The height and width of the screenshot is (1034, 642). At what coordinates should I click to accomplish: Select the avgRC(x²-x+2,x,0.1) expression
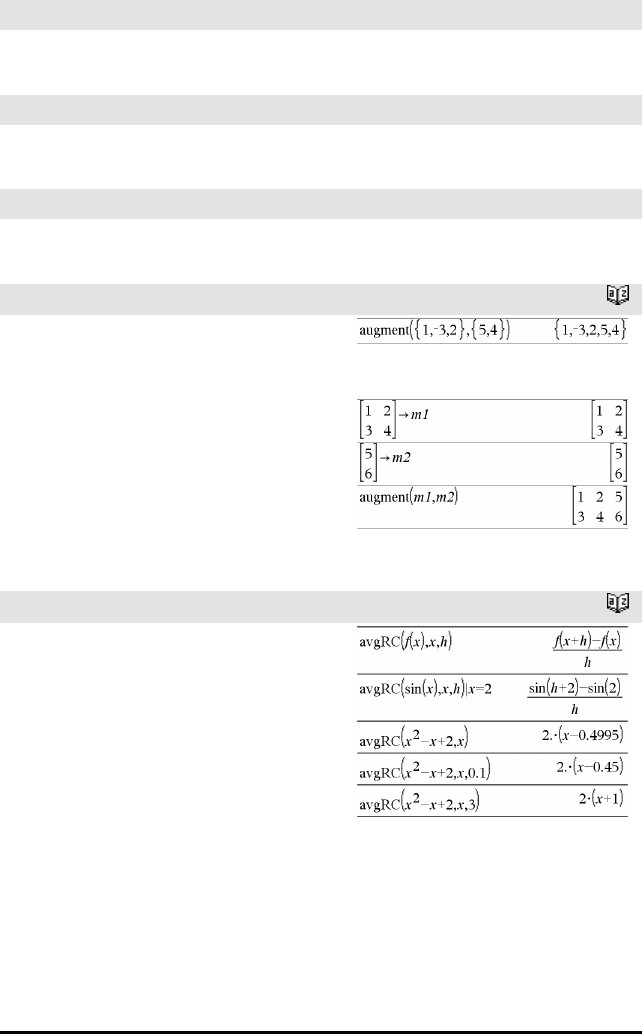(x=425, y=770)
